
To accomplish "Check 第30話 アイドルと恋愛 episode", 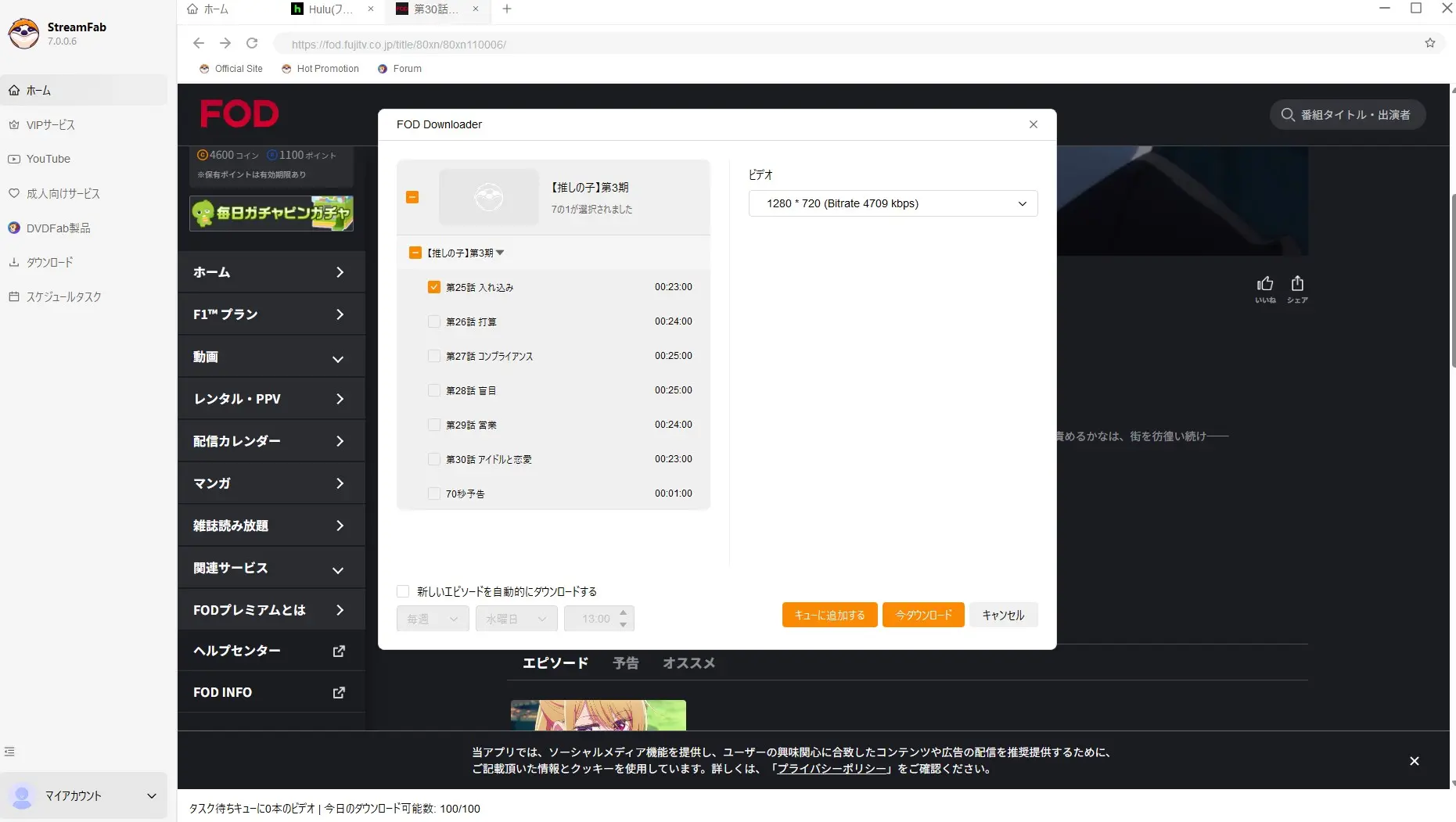I will click(x=434, y=459).
